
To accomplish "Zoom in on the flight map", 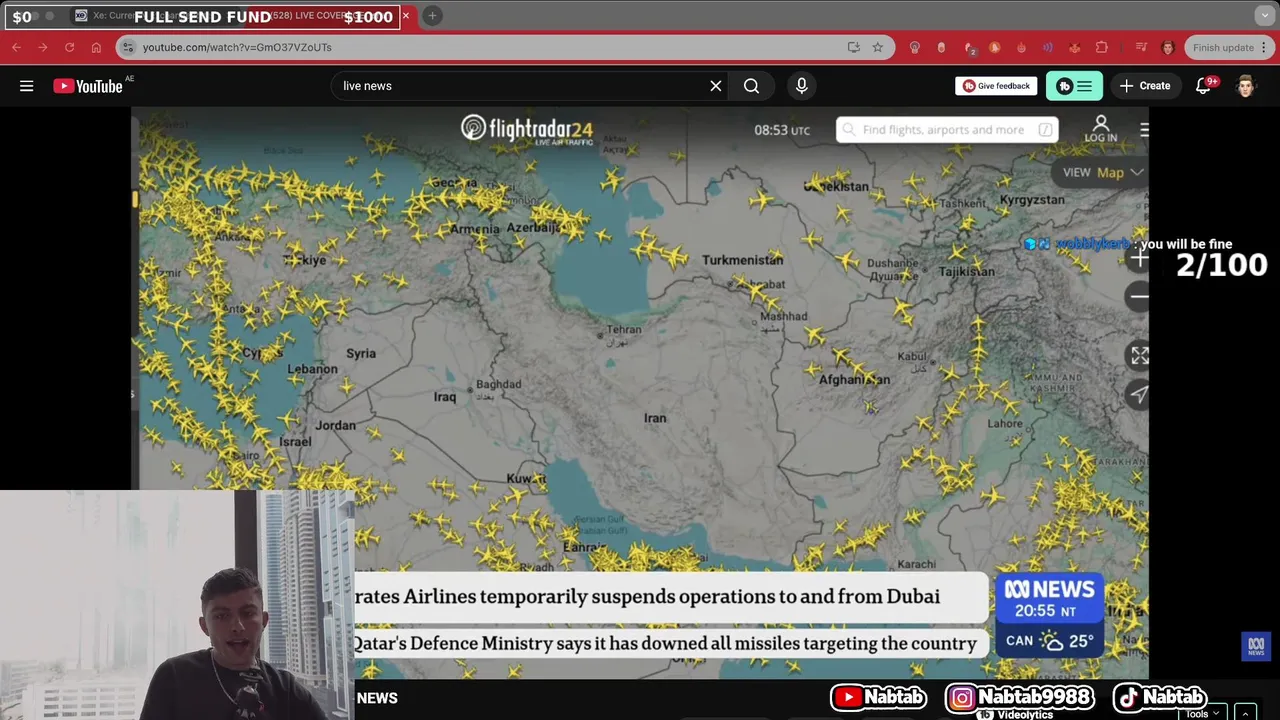I will [x=1138, y=258].
